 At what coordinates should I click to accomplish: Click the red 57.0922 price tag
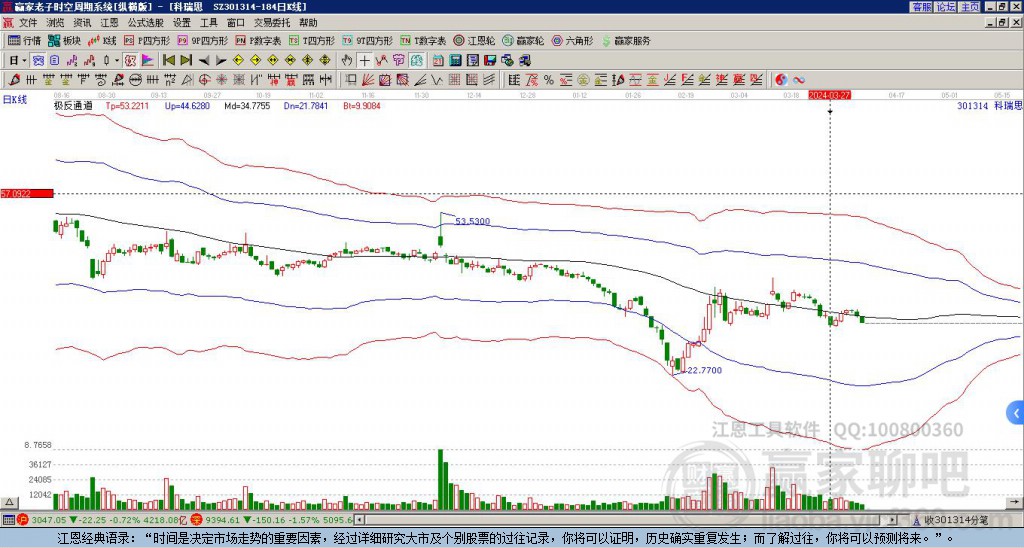click(26, 193)
